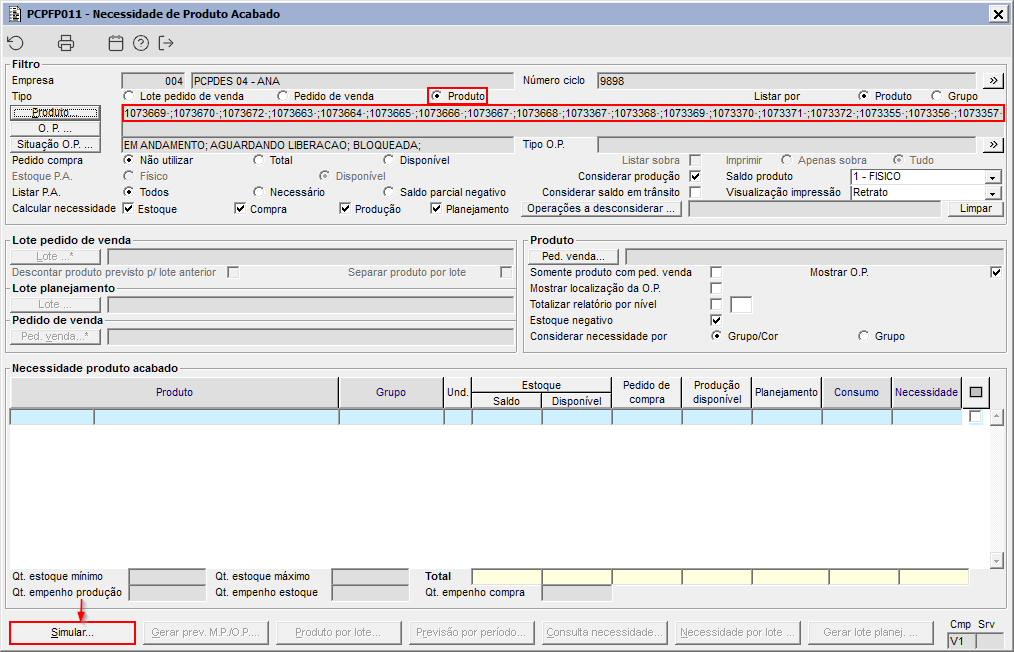The image size is (1014, 652).
Task: Toggle Considerar produção checkbox
Action: coord(695,176)
